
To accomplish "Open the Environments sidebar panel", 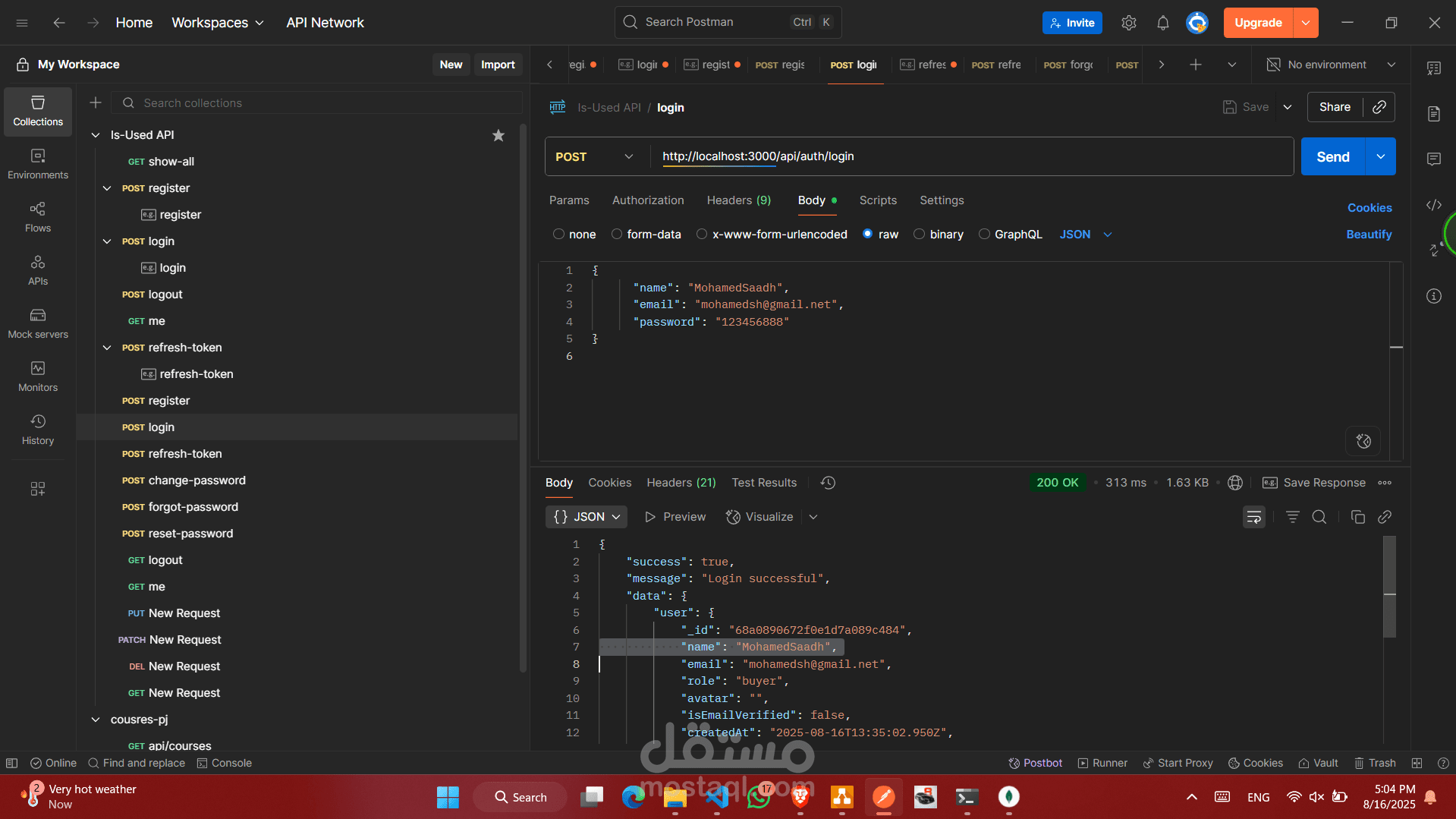I will tap(38, 164).
